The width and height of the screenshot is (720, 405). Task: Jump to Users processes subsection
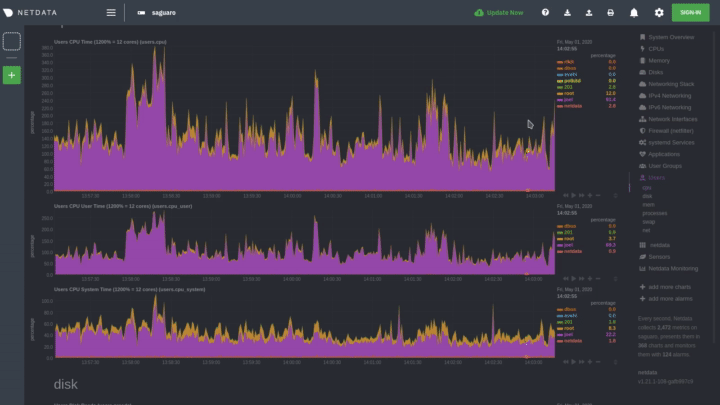[655, 213]
